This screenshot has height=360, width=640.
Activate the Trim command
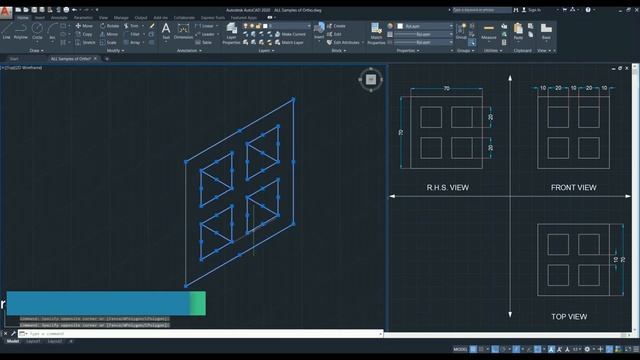click(x=131, y=26)
